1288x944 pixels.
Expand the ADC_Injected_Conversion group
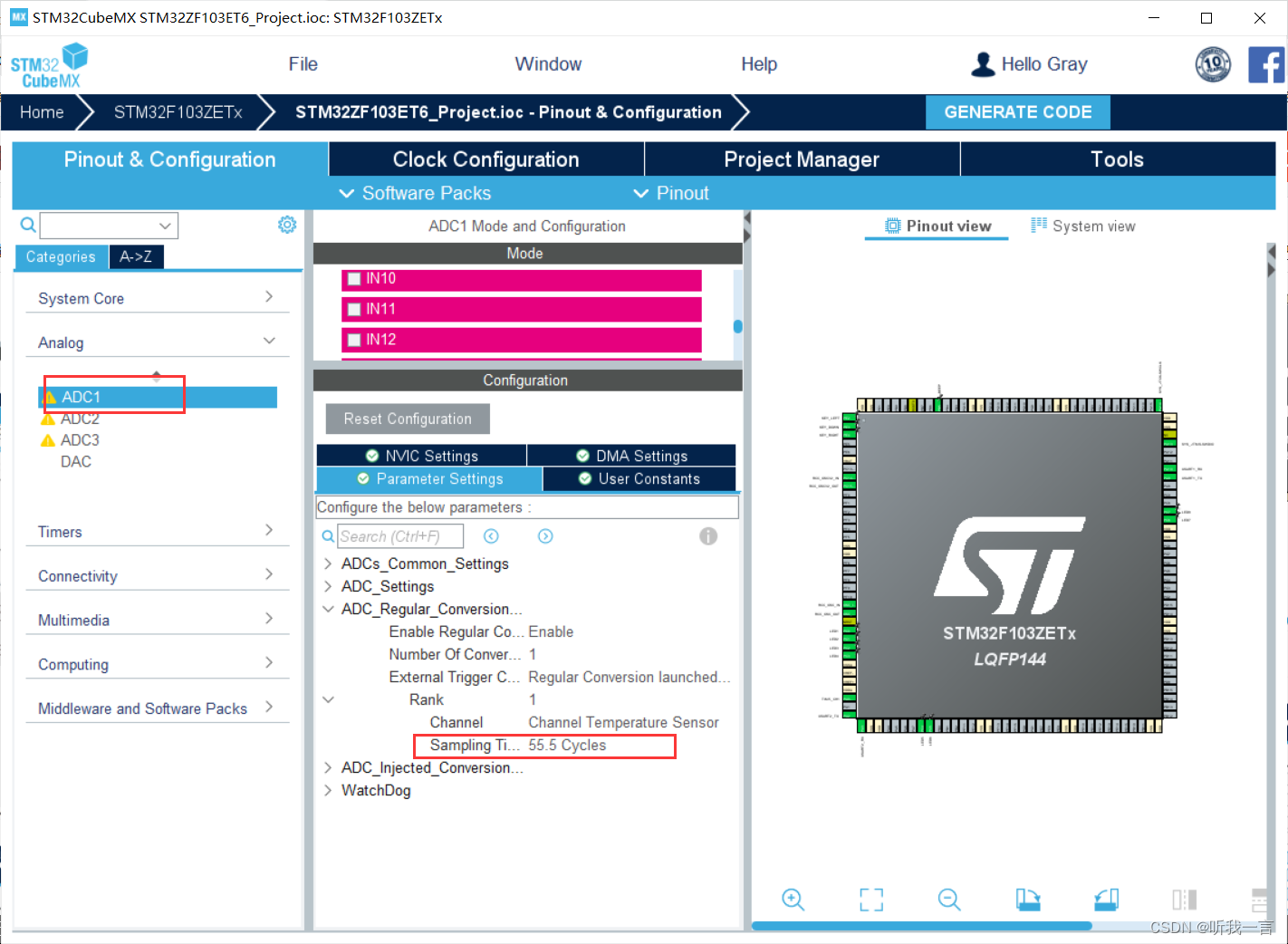[x=328, y=767]
